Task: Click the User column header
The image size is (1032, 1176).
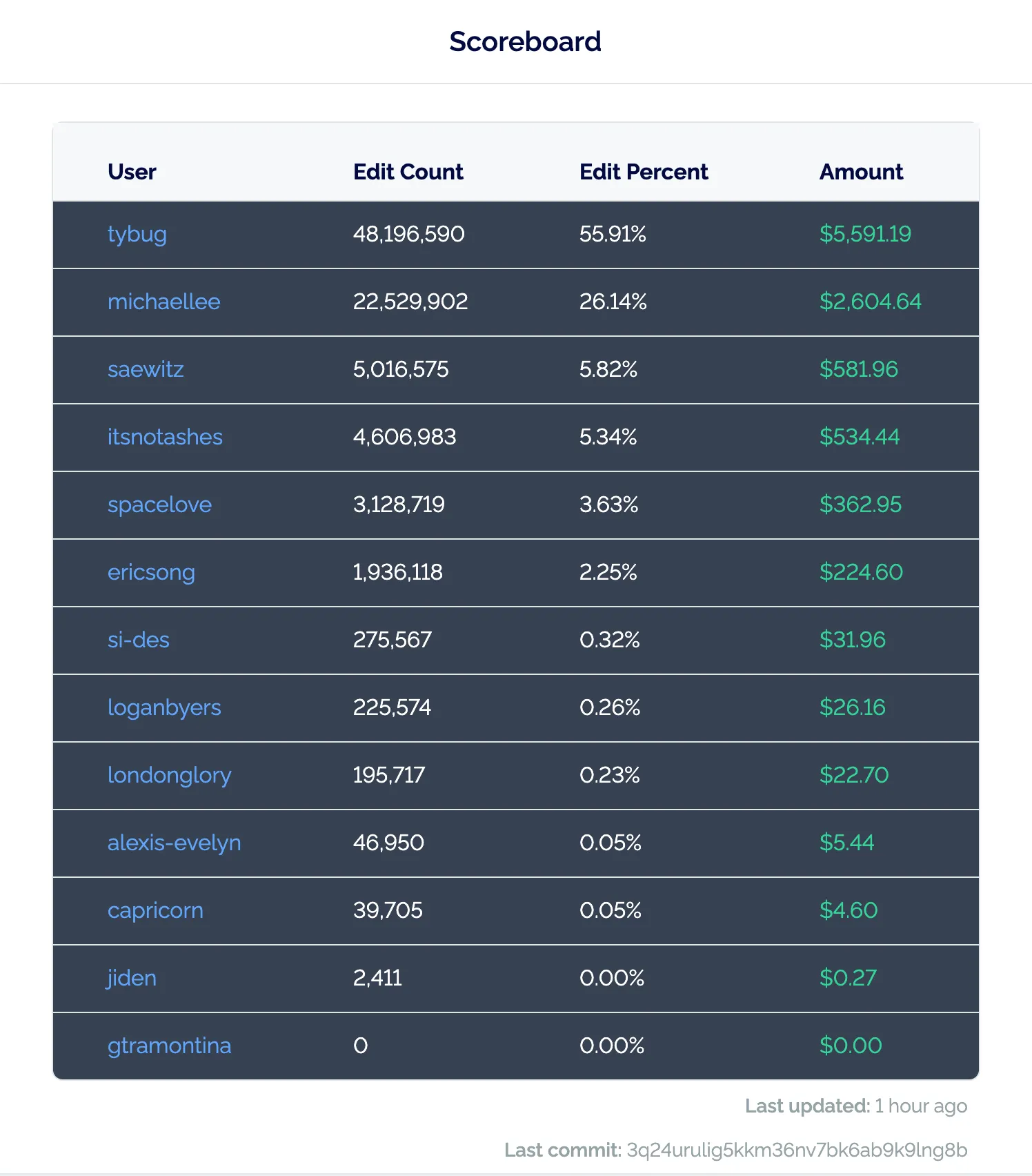Action: tap(132, 172)
